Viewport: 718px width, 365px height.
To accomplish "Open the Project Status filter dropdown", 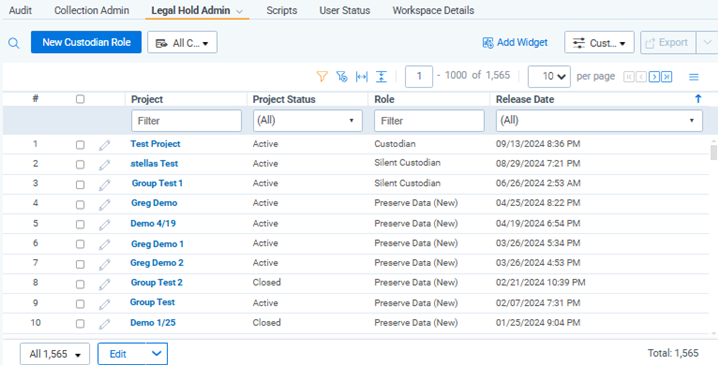I will 308,120.
